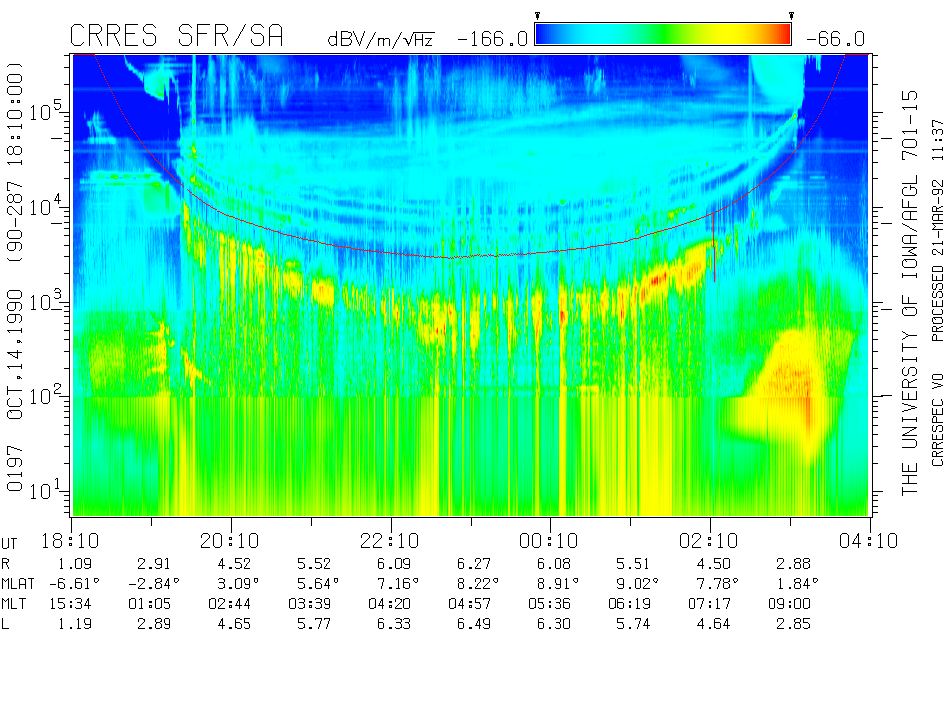Viewport: 945px width, 720px height.
Task: Click the L value '2.89'
Action: click(x=154, y=624)
